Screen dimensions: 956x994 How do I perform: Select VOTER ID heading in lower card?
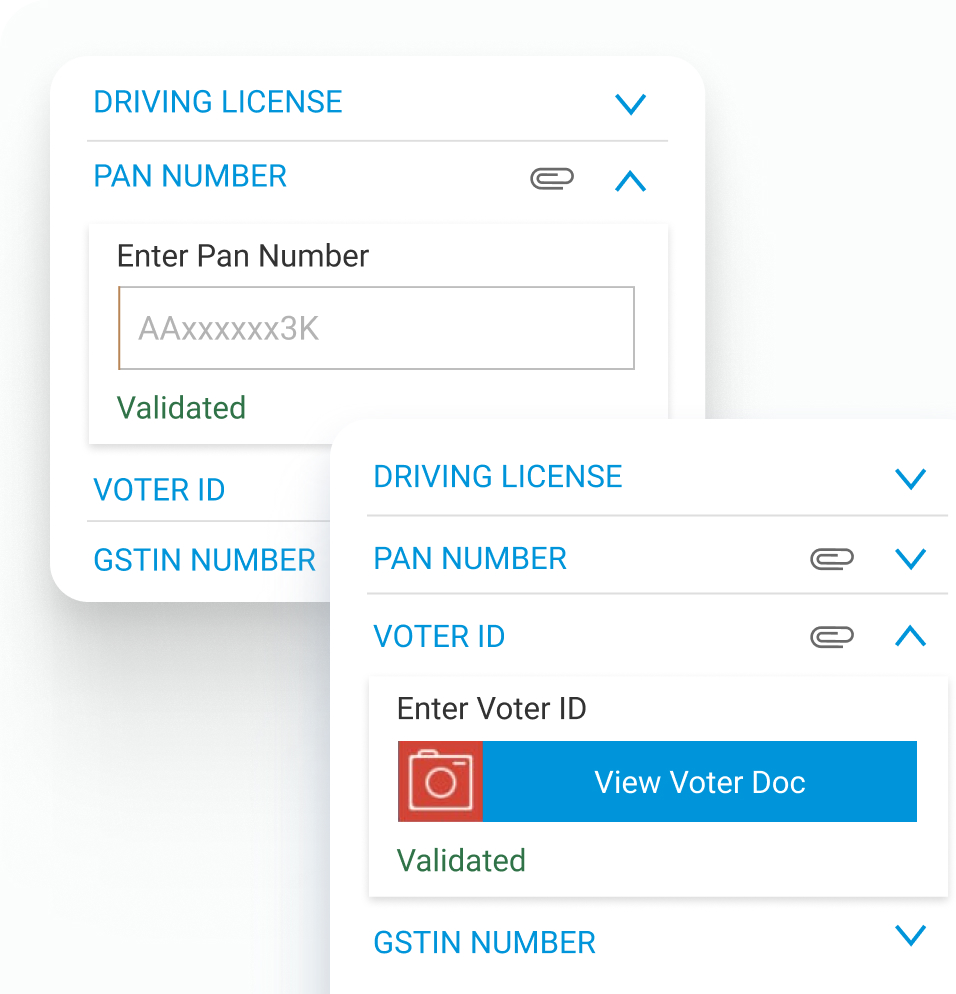[x=439, y=636]
